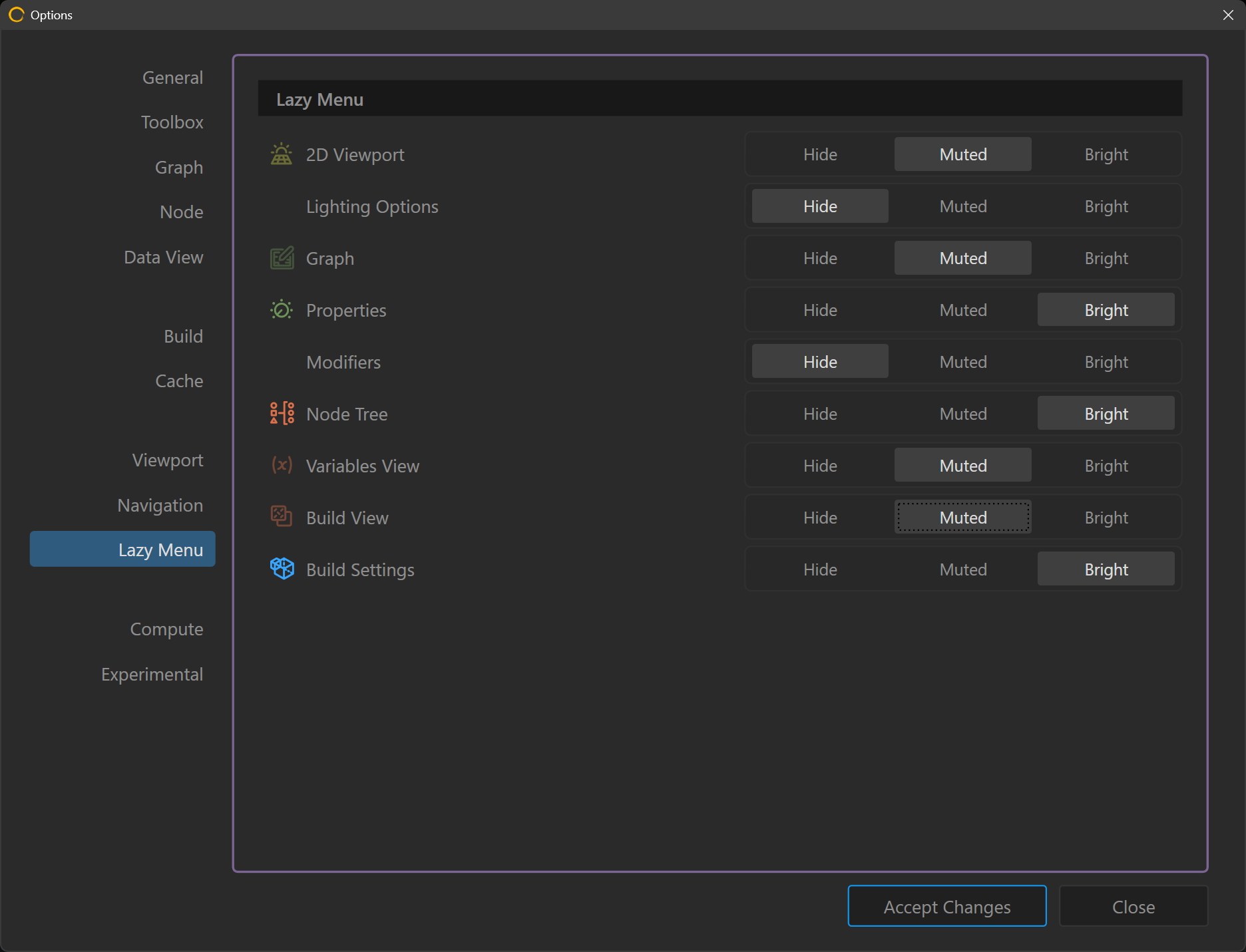Set Variables View to Muted

963,466
